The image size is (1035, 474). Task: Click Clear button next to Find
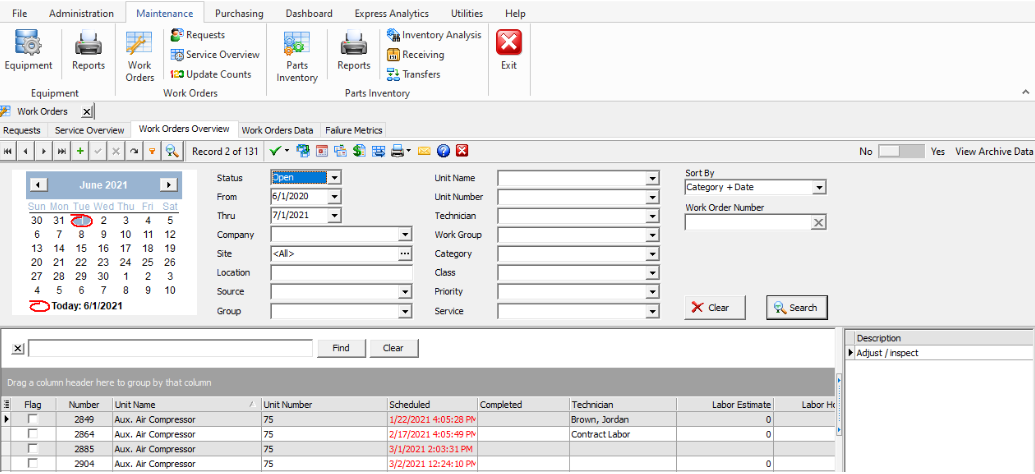pos(393,348)
